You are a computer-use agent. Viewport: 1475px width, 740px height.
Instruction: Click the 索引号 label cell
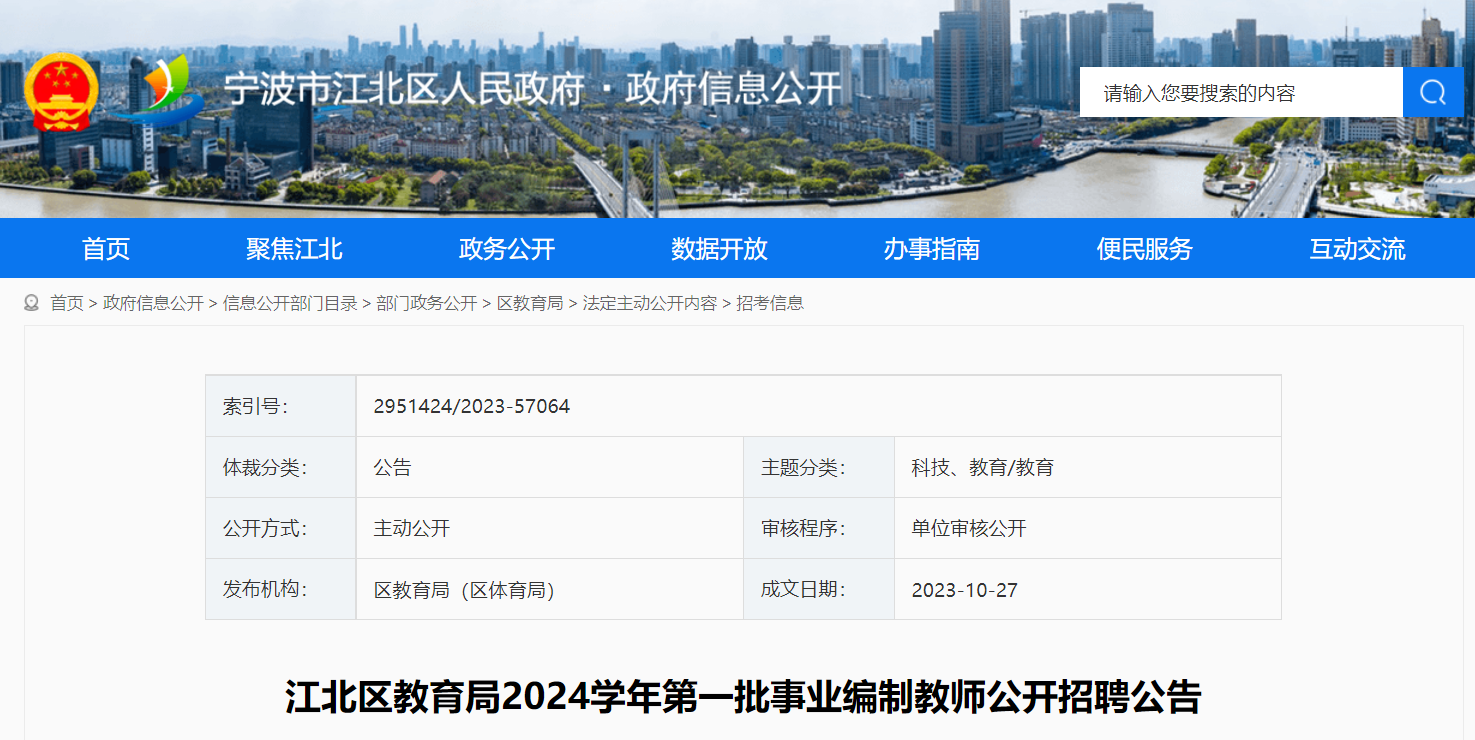(x=281, y=406)
